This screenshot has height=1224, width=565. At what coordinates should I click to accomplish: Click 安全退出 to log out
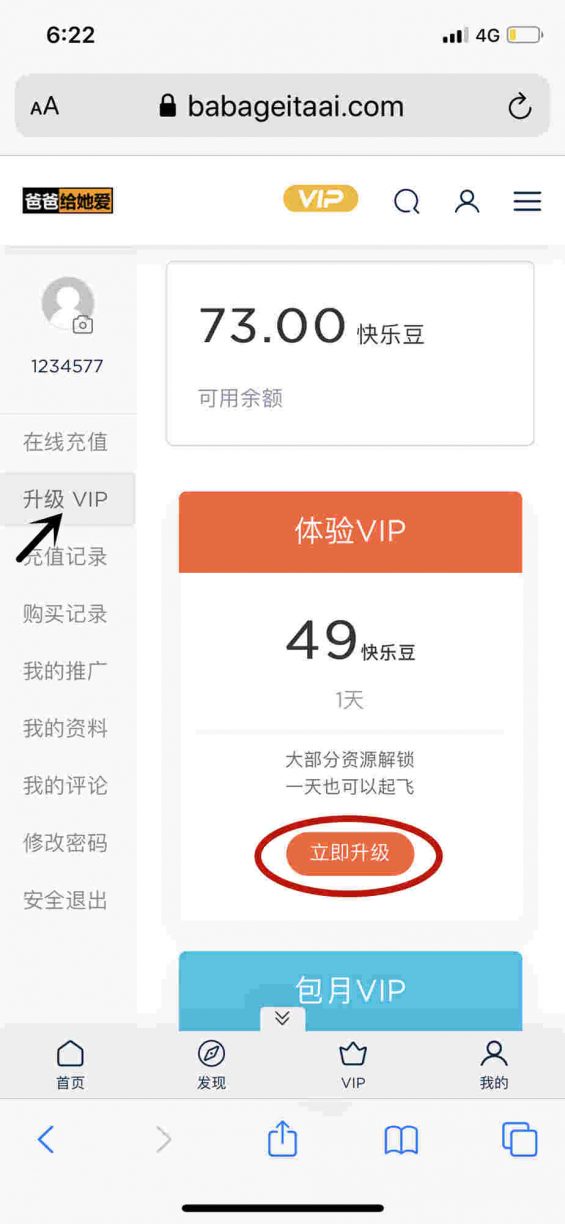(x=66, y=900)
